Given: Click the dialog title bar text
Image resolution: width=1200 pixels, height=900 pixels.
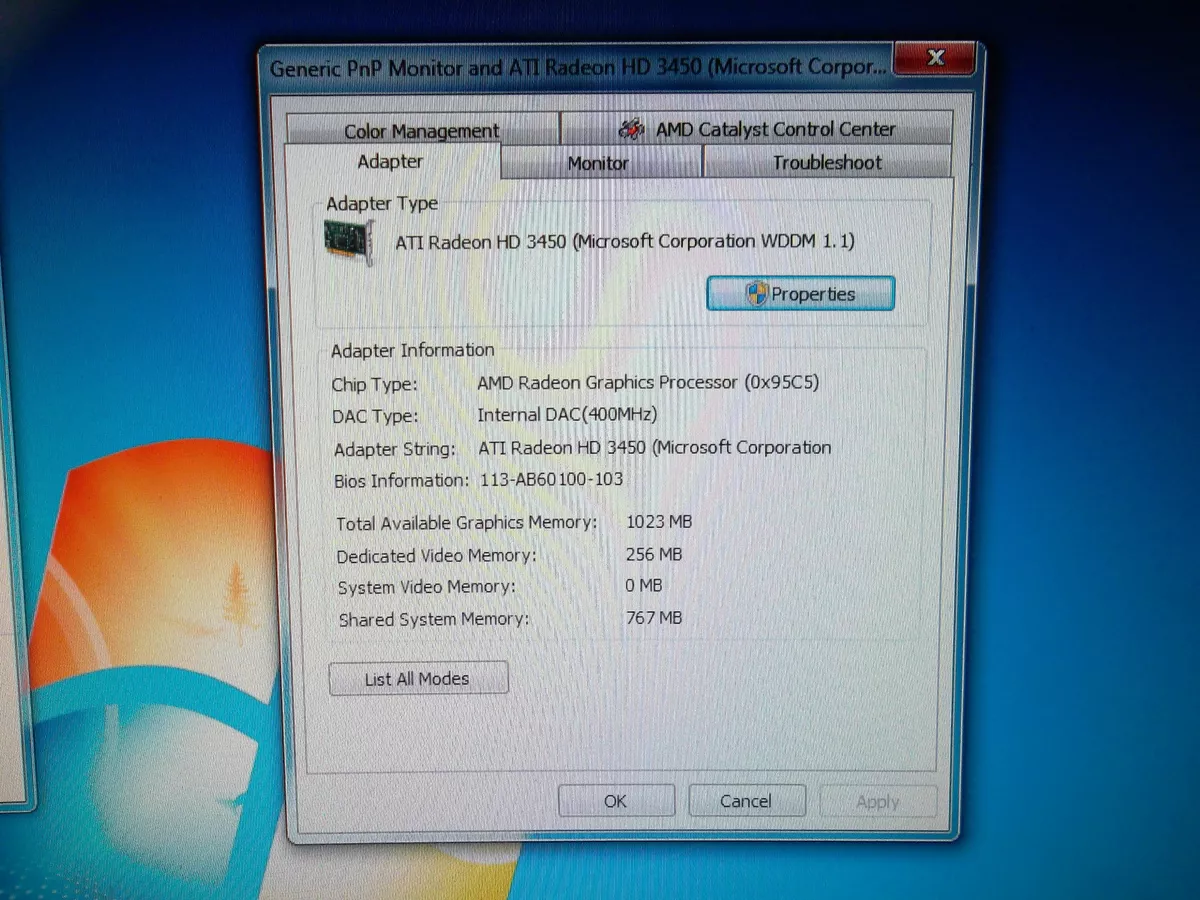Looking at the screenshot, I should coord(579,70).
